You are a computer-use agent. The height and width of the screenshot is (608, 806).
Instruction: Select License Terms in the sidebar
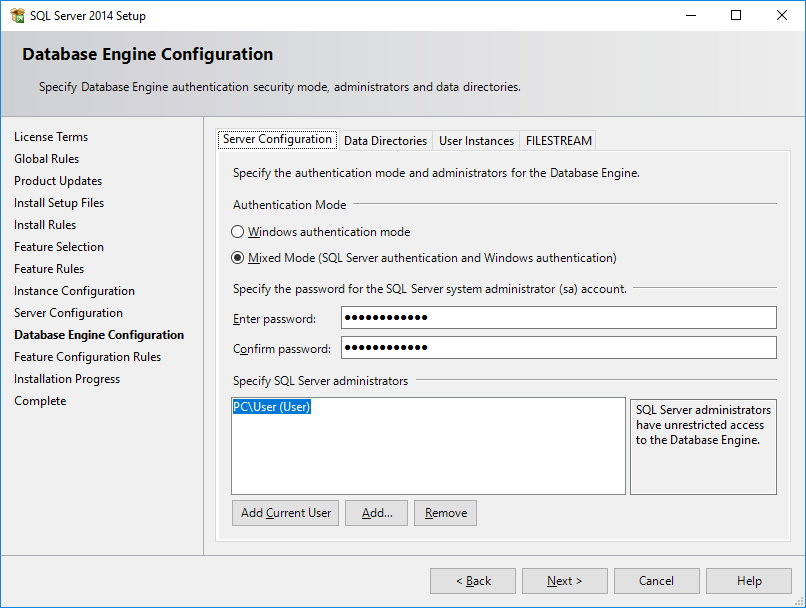(x=51, y=136)
